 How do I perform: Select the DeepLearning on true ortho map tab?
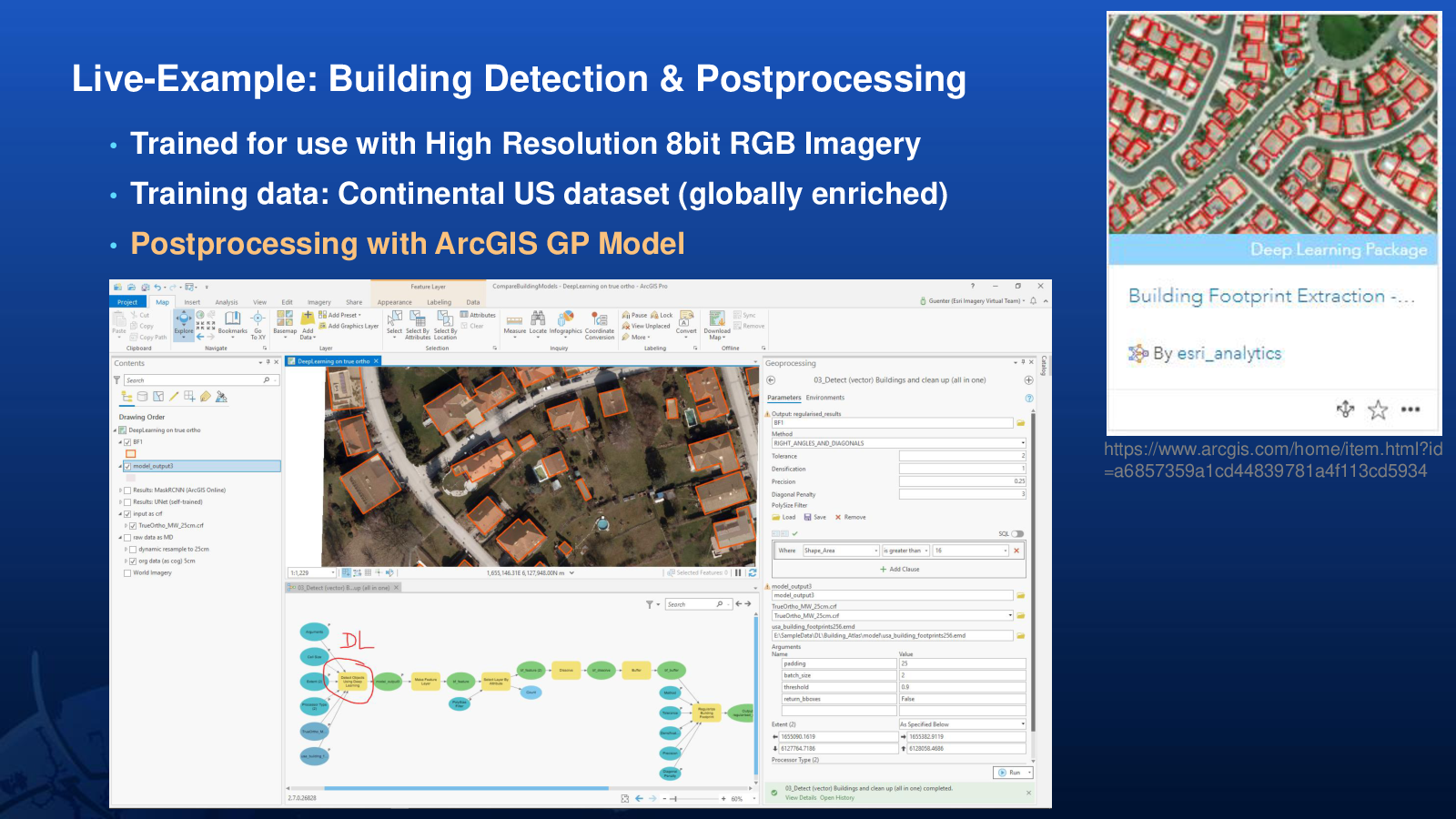click(333, 361)
